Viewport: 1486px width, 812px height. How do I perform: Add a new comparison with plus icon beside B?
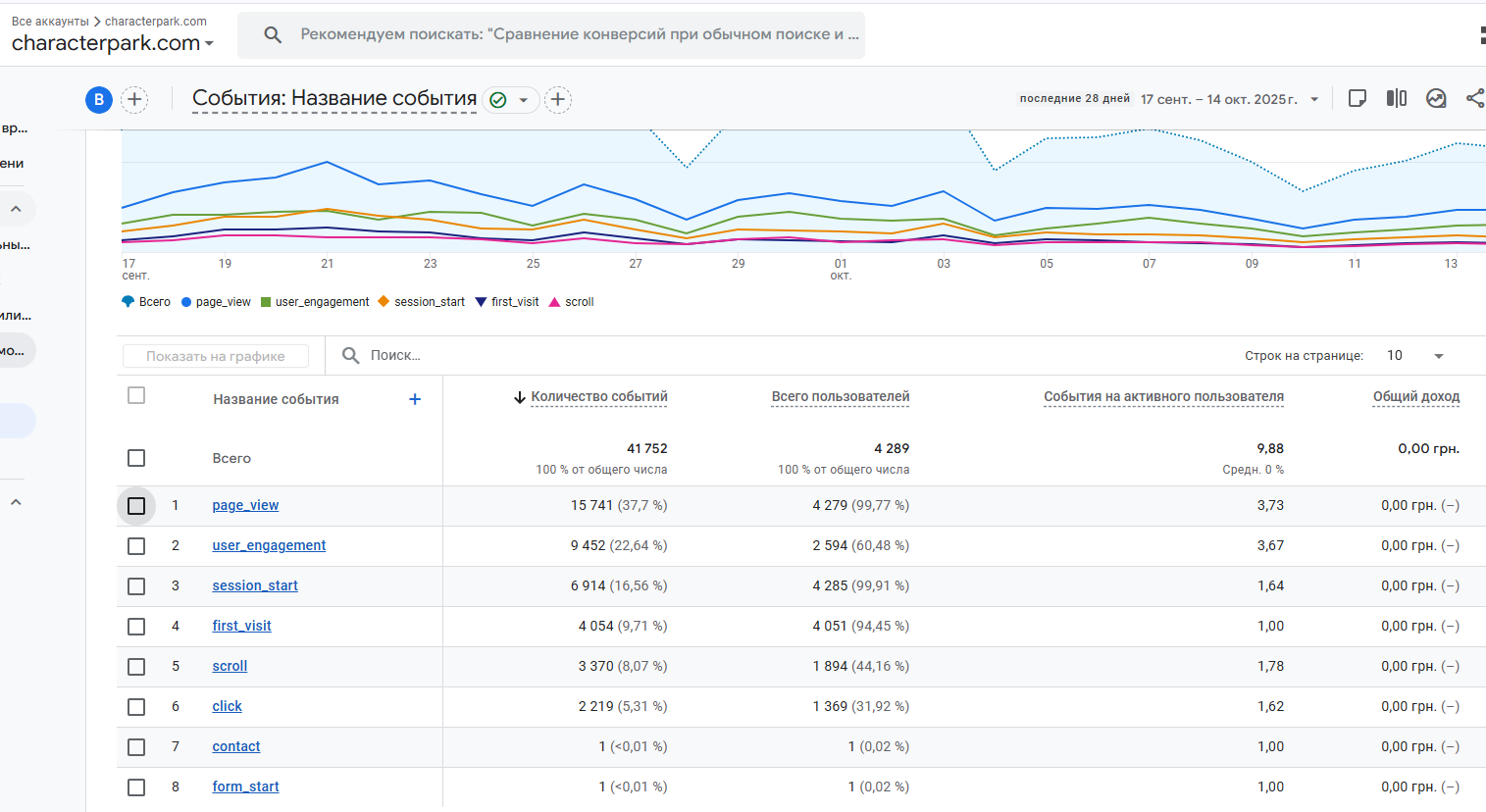pos(134,100)
